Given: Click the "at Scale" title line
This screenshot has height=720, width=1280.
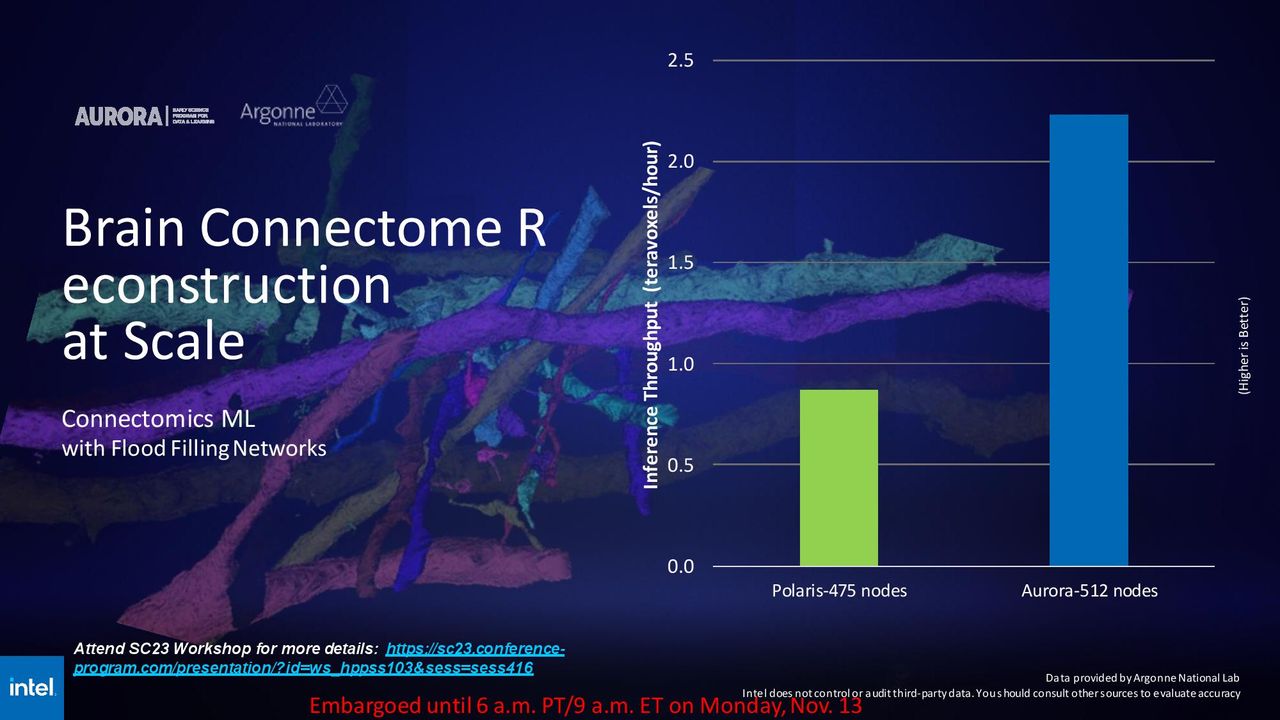Looking at the screenshot, I should (x=153, y=342).
